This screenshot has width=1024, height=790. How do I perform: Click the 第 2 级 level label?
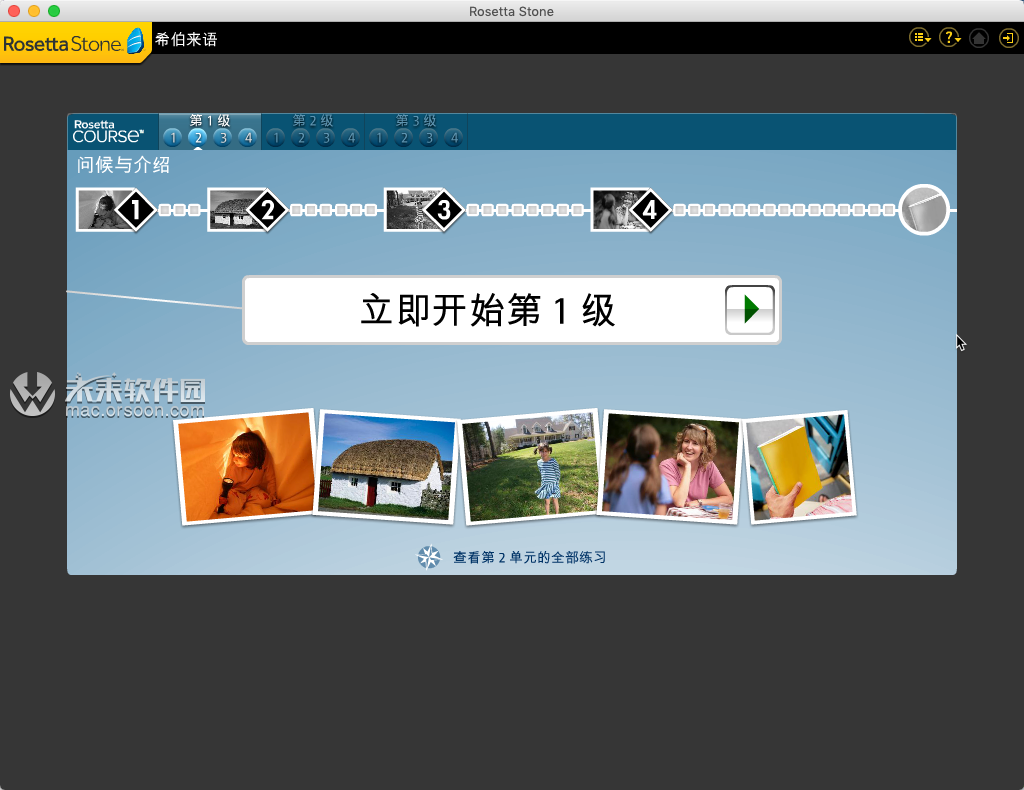313,120
